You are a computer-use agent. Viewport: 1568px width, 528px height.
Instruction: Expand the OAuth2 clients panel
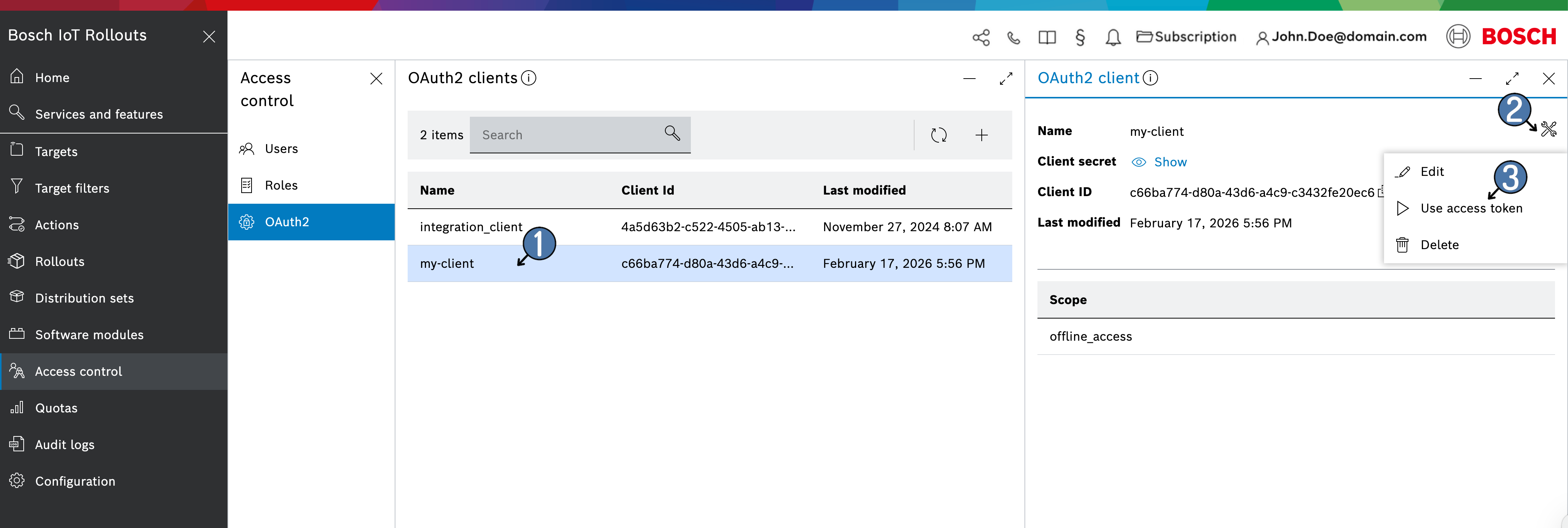click(1005, 79)
